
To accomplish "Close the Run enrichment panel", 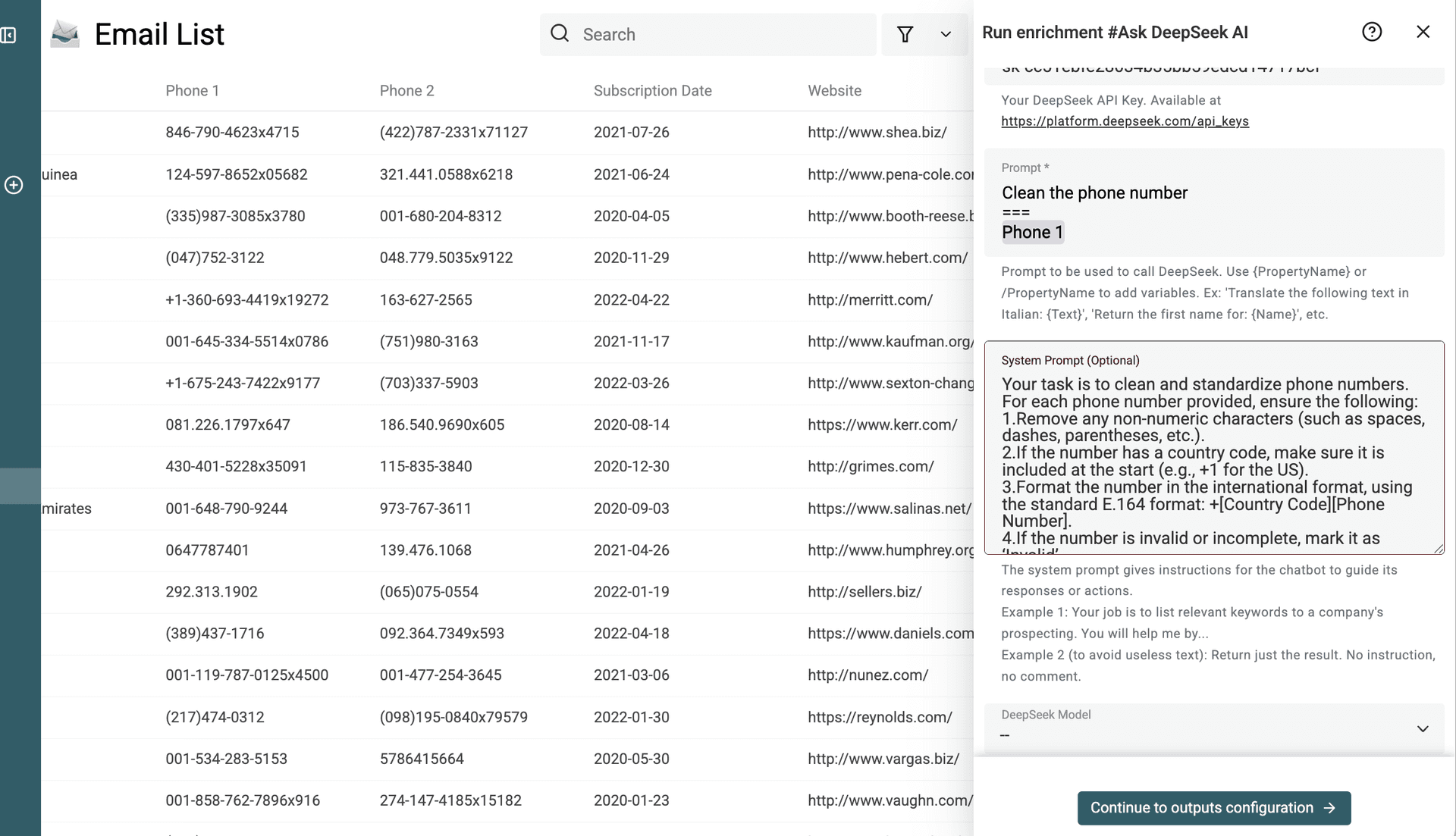I will [x=1423, y=32].
